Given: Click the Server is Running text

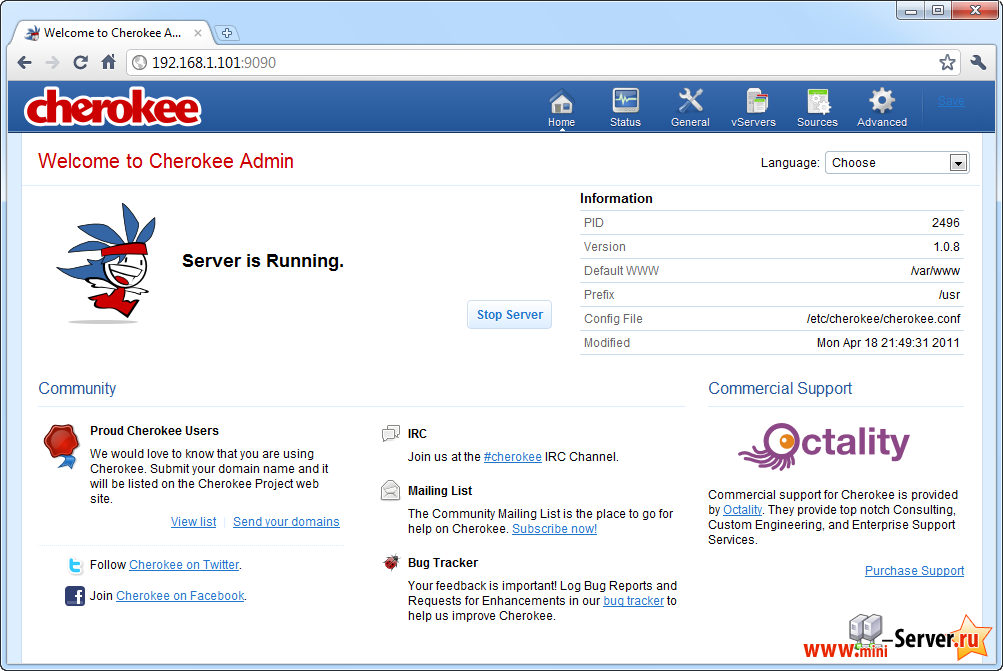Looking at the screenshot, I should pos(263,261).
